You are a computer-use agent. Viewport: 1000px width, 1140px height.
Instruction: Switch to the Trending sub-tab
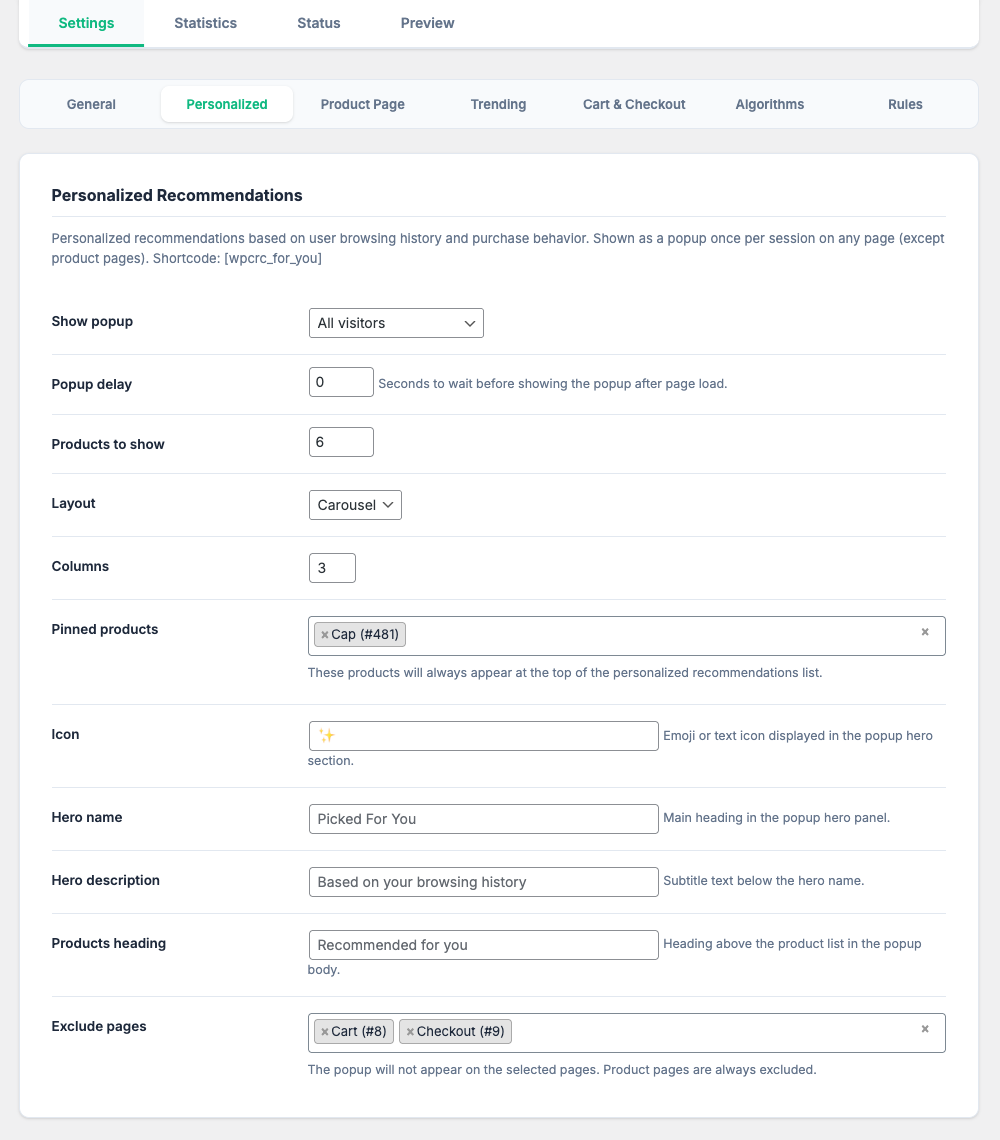tap(498, 104)
